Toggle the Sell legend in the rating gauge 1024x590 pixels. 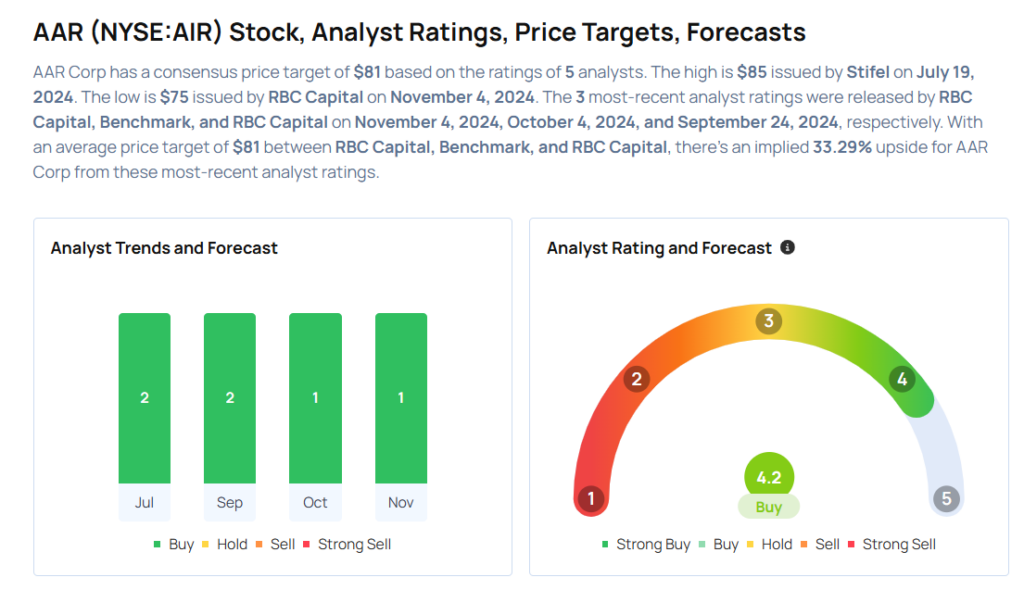pos(820,544)
